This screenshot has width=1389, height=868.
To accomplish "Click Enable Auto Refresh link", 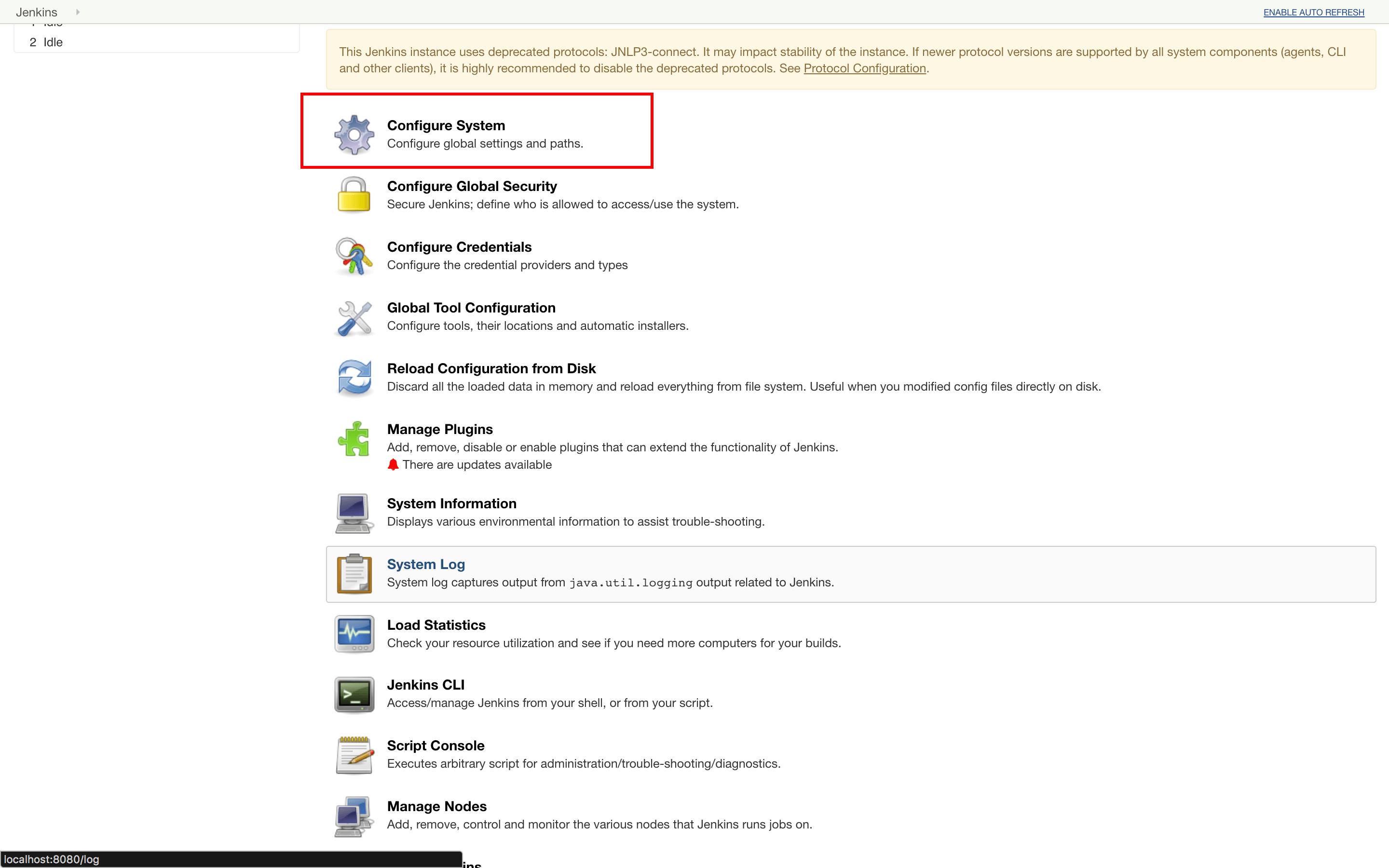I will click(x=1313, y=13).
